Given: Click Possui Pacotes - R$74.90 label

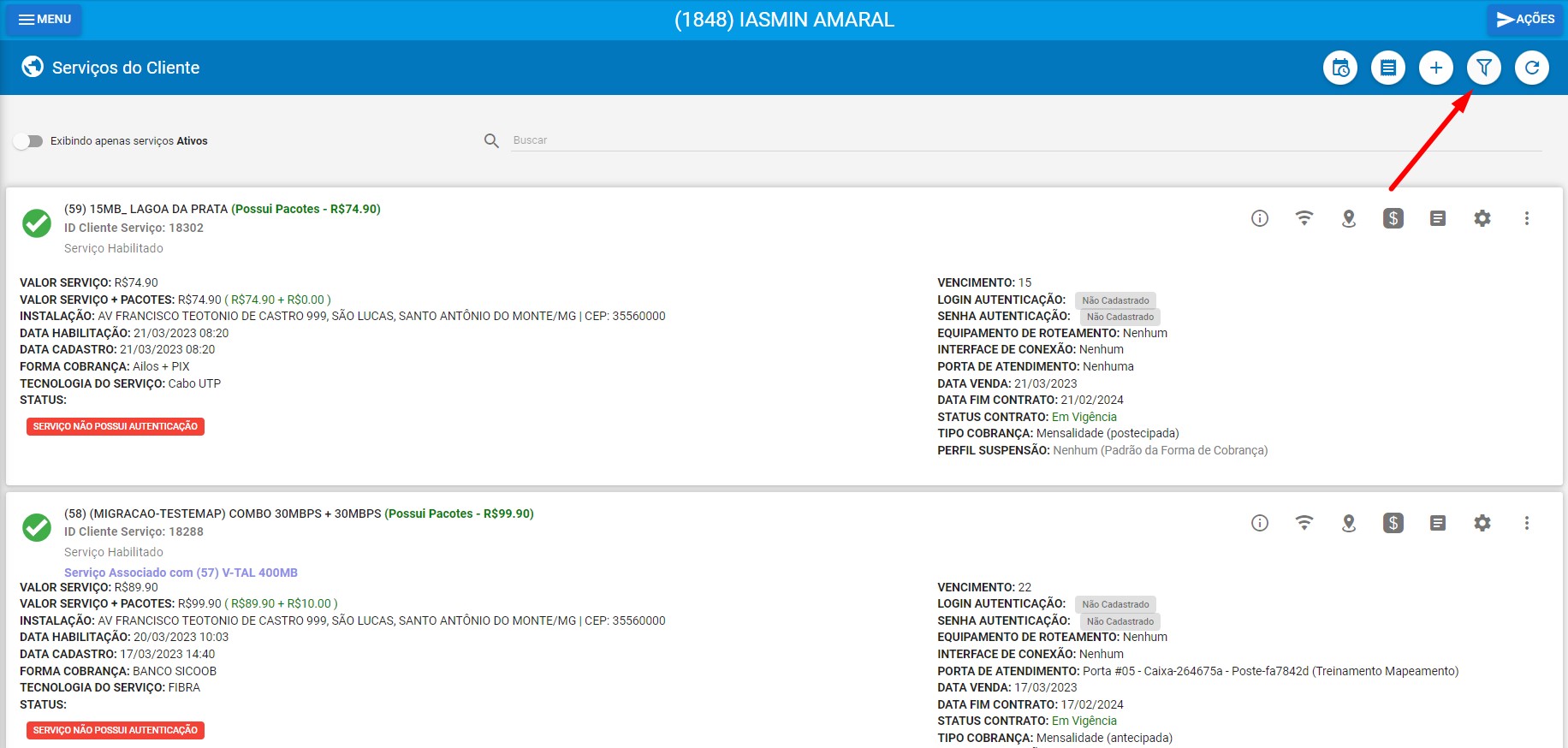Looking at the screenshot, I should [306, 209].
